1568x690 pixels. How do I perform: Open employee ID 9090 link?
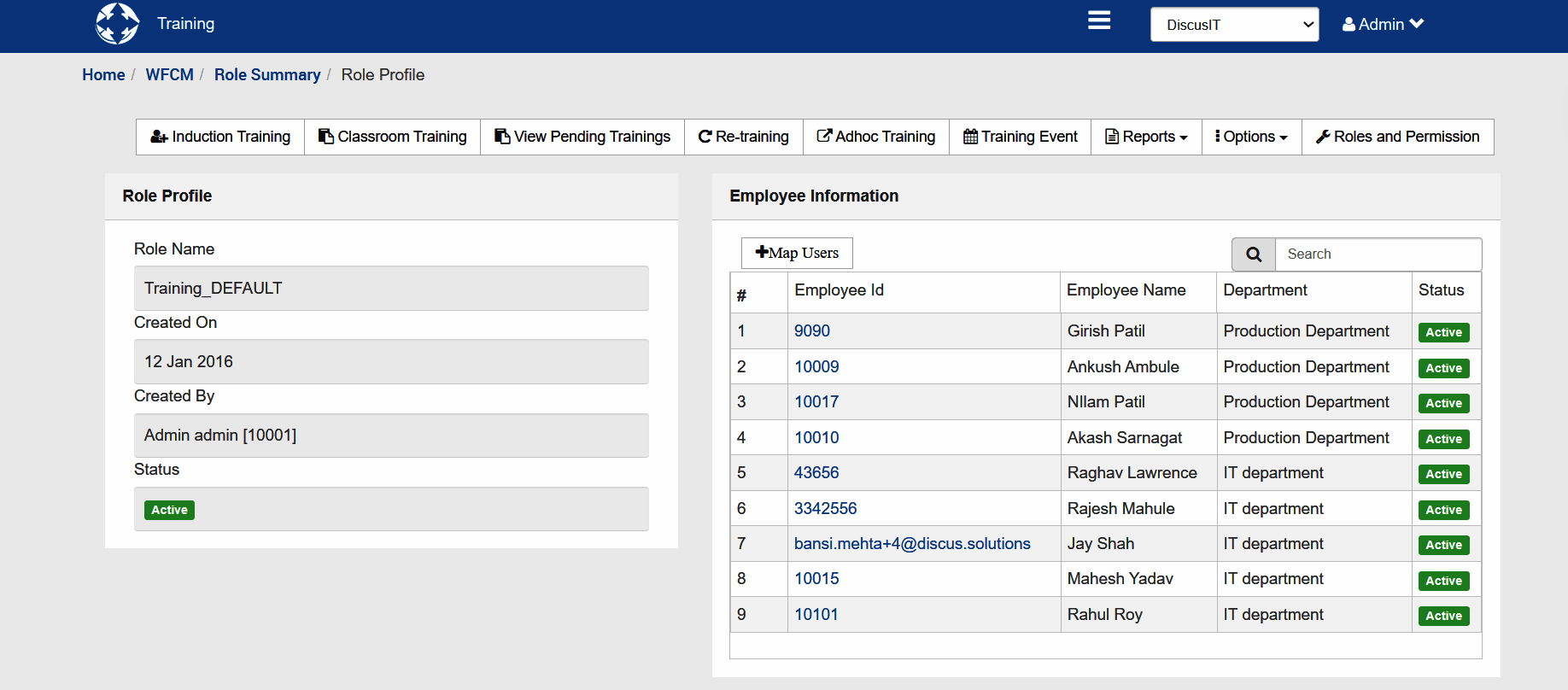coord(811,331)
